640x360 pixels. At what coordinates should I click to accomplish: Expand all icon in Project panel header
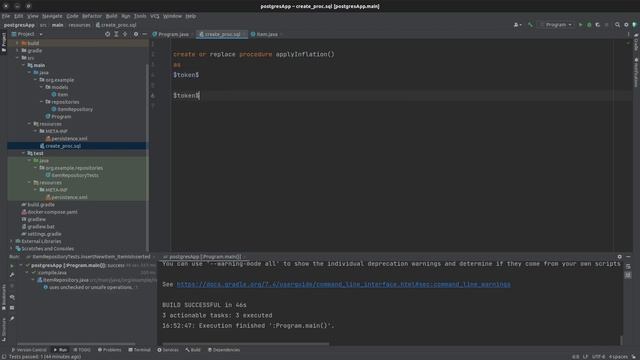(116, 34)
